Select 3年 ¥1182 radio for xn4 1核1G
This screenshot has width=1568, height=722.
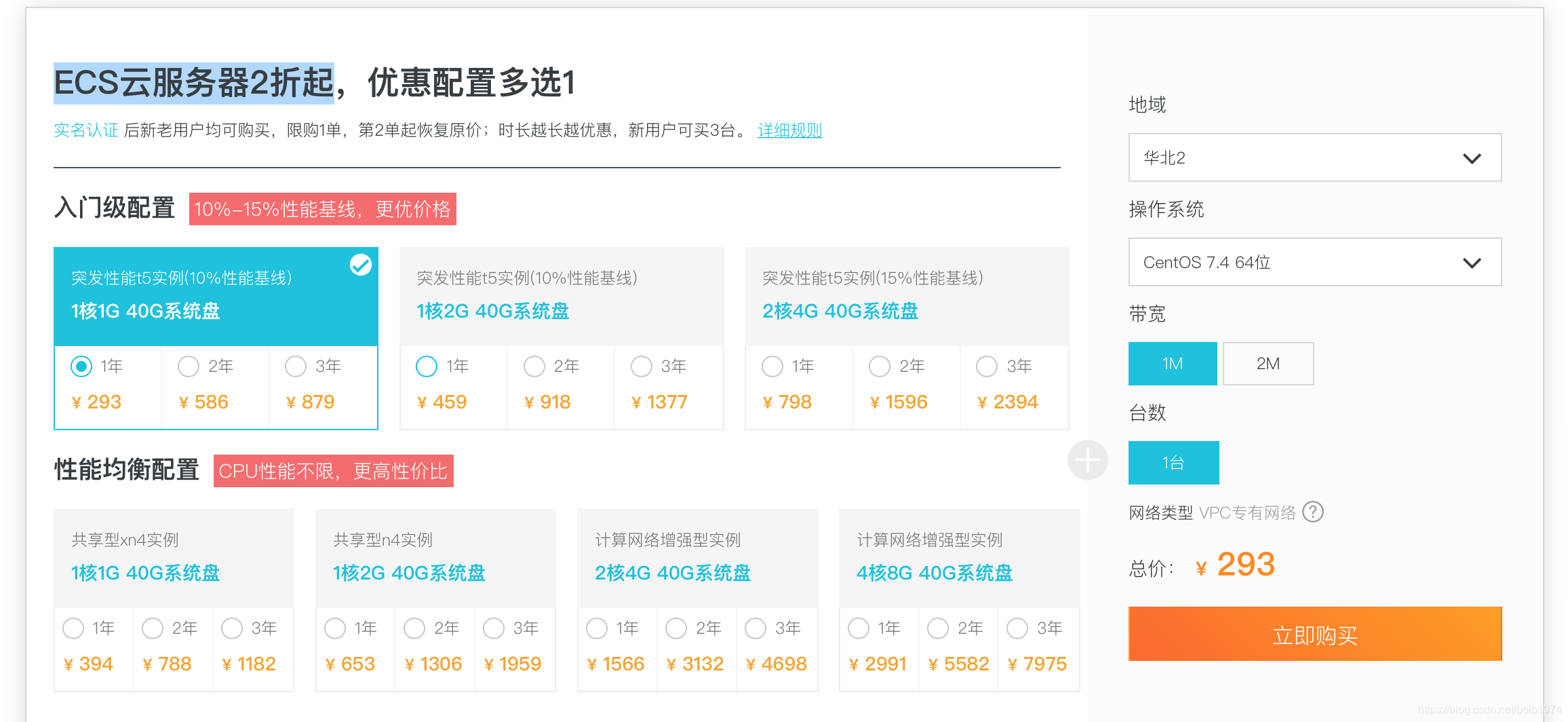tap(232, 628)
